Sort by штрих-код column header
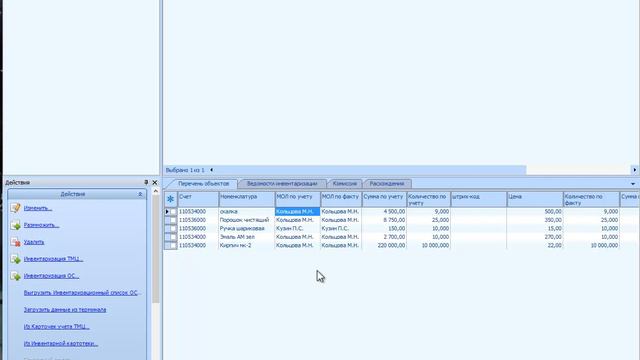 [x=479, y=200]
